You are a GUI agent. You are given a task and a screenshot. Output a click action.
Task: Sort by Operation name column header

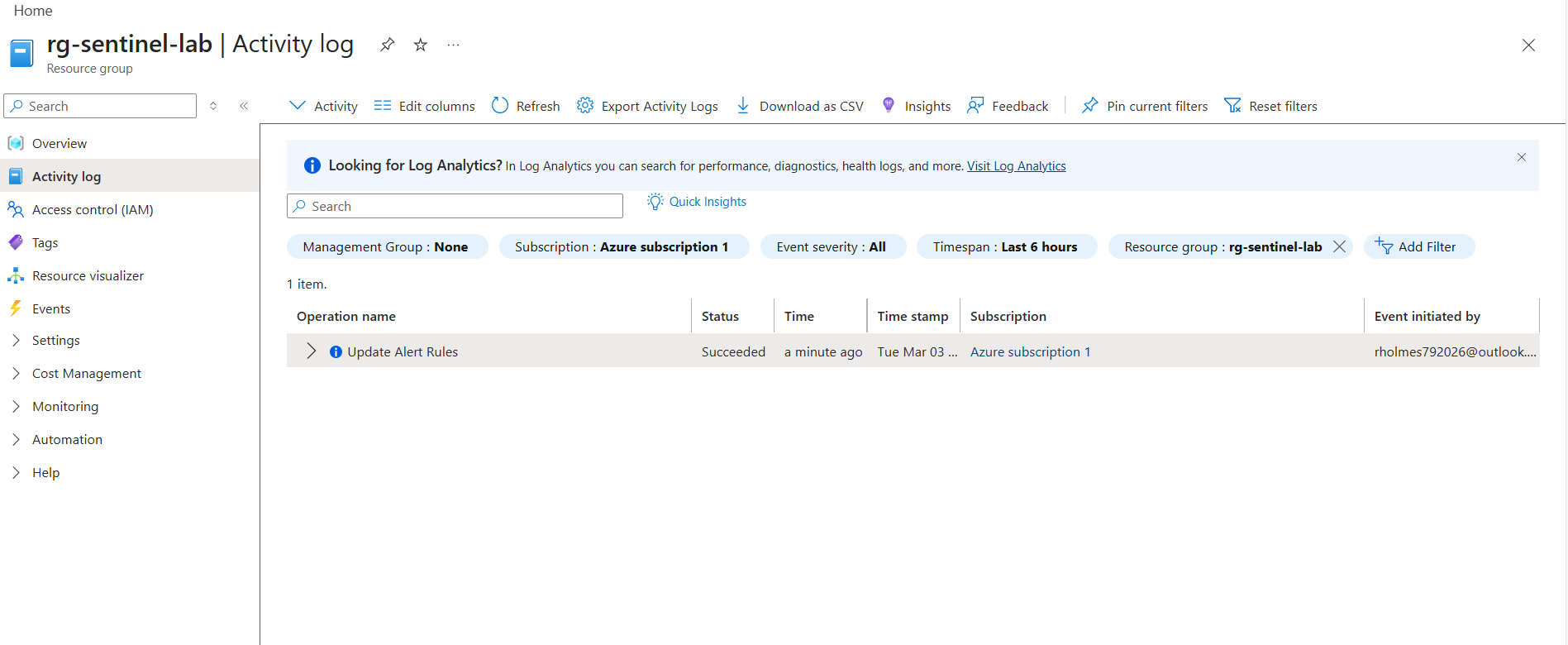click(346, 317)
